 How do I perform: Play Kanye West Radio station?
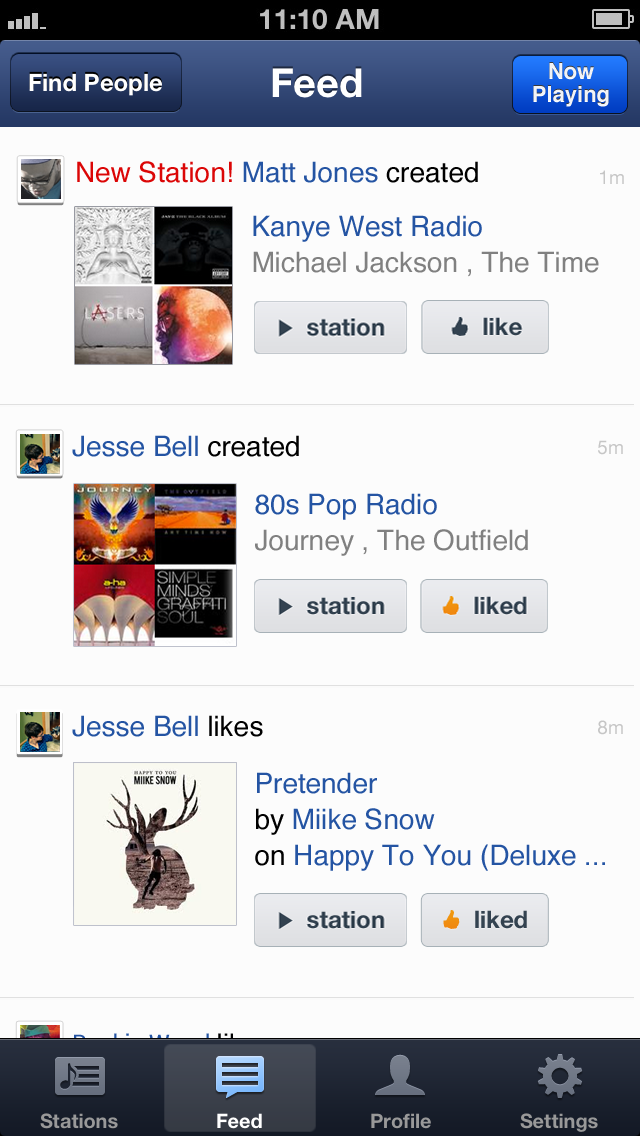(330, 327)
